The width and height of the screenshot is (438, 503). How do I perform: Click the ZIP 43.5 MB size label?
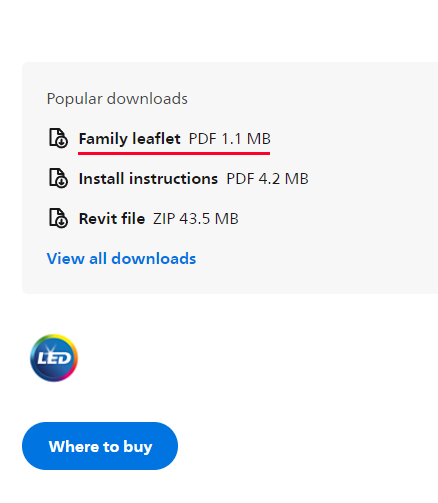(x=196, y=219)
